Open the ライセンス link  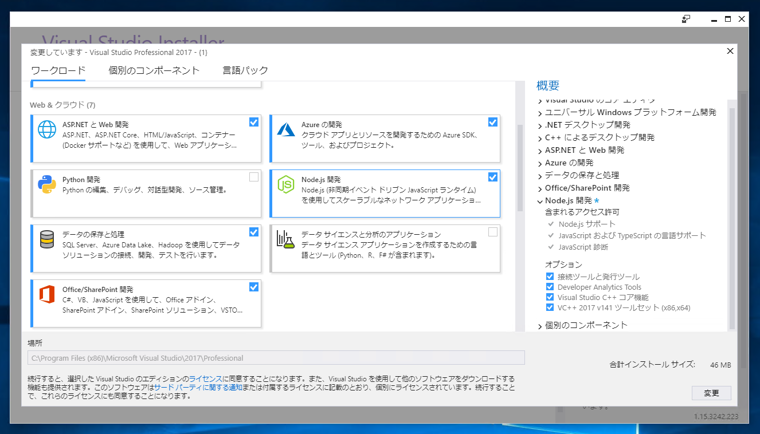[x=206, y=379]
